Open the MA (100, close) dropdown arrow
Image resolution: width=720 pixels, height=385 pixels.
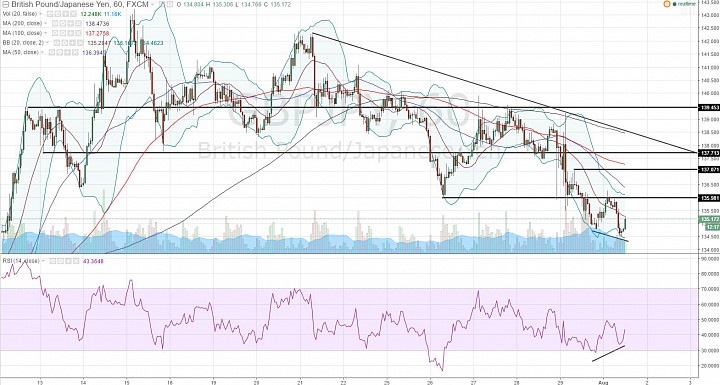tap(45, 33)
